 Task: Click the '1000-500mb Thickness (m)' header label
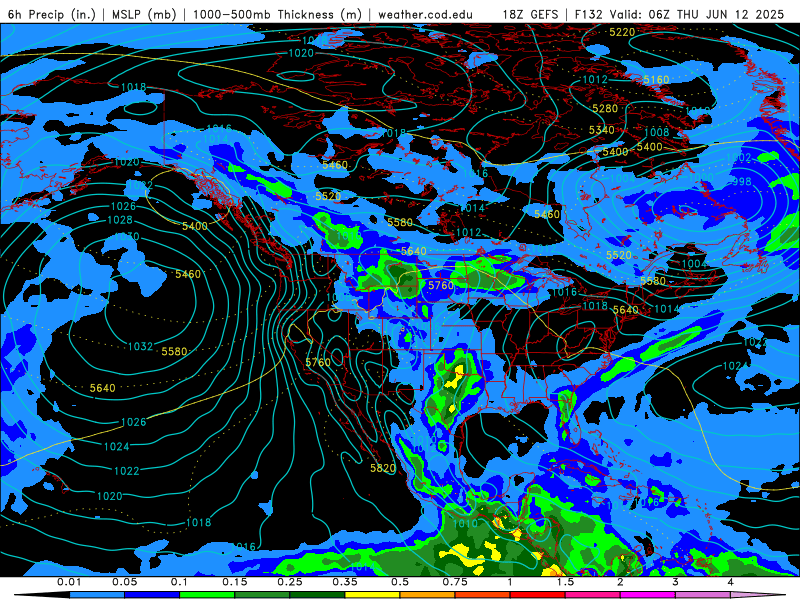pos(277,14)
